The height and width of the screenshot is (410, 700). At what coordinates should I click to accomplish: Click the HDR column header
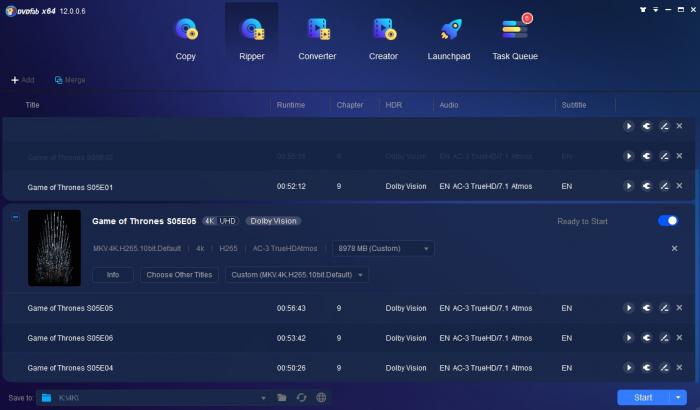394,105
